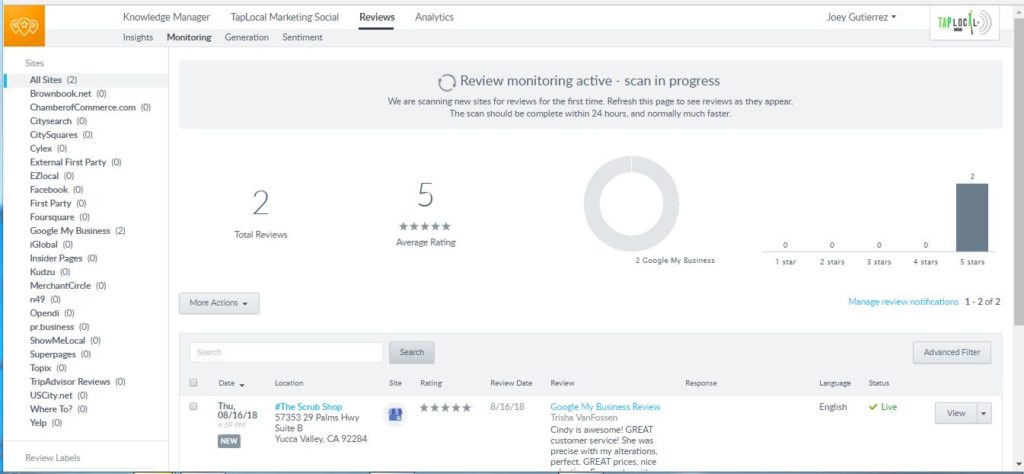Click the review search input field
Viewport: 1024px width, 474px height.
(286, 352)
